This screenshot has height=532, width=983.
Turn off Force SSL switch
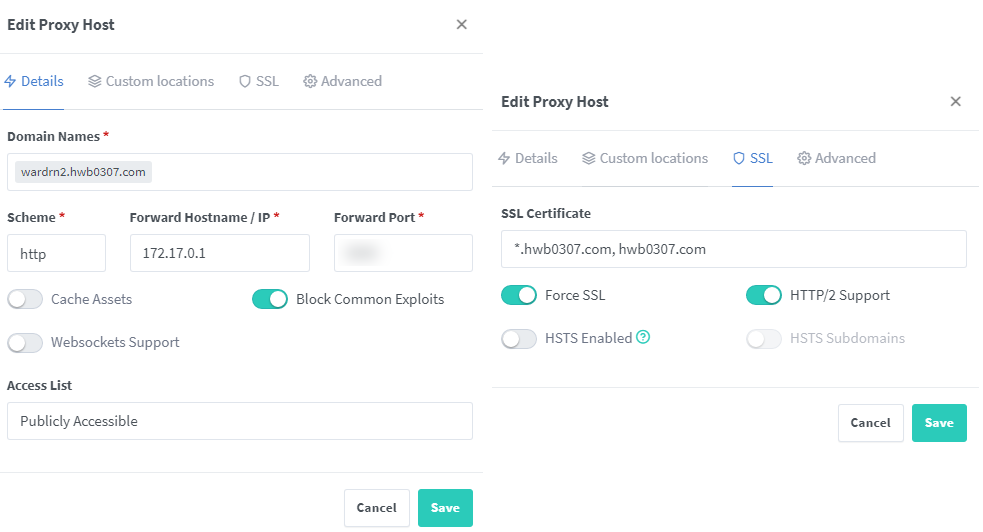[x=519, y=295]
